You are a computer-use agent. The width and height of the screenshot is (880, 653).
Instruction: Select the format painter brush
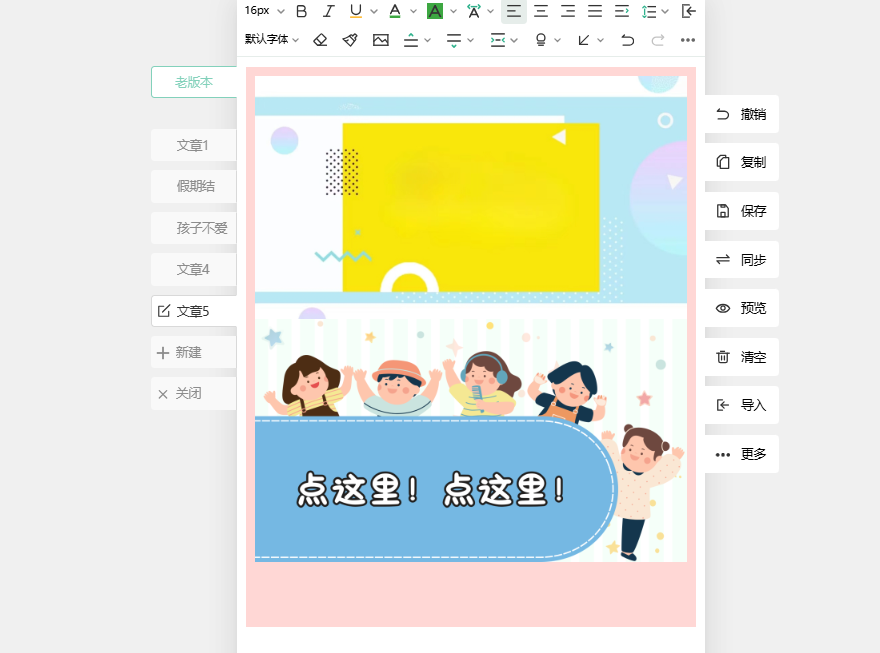pos(350,40)
